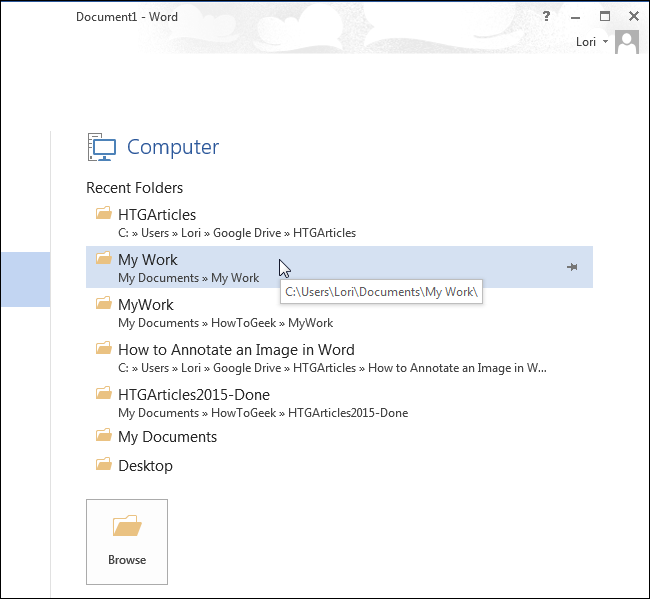Click the MyWork folder icon
Image resolution: width=650 pixels, height=599 pixels.
pos(103,304)
